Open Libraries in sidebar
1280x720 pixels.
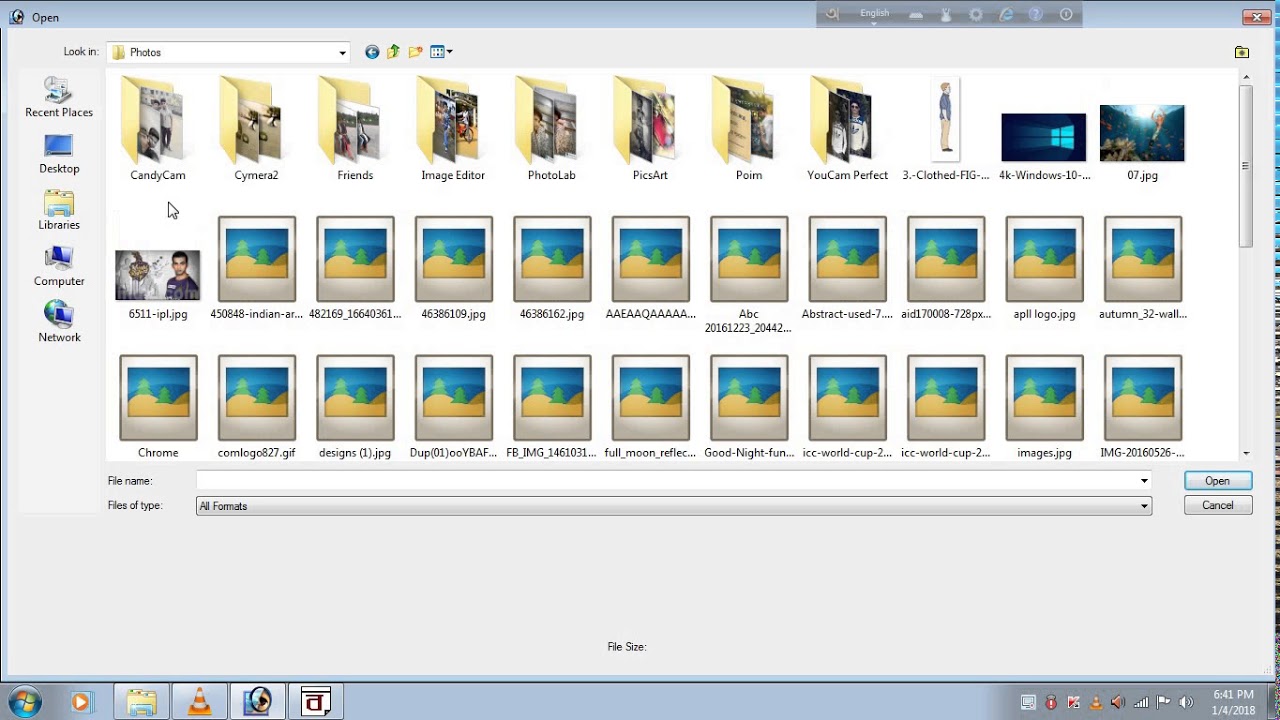pyautogui.click(x=59, y=210)
